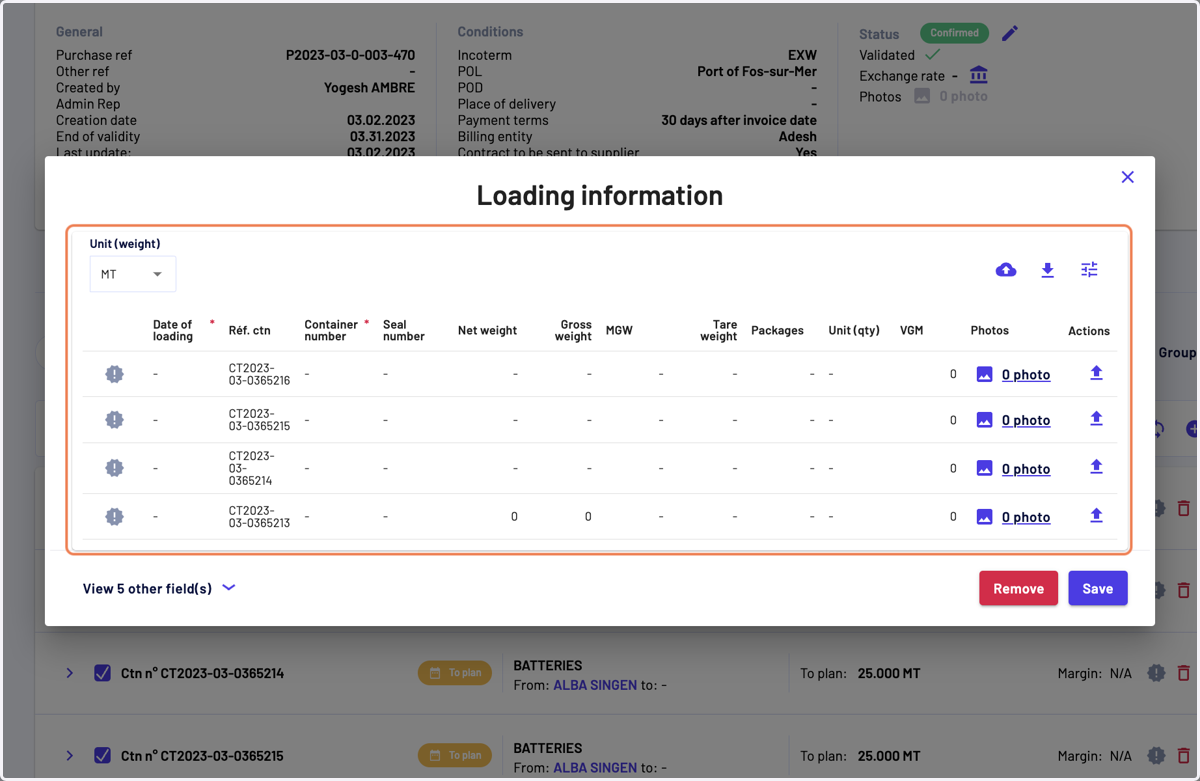Screen dimensions: 1200x781
Task: Click the photo icon in row CT2023-03-0365214
Action: point(984,468)
